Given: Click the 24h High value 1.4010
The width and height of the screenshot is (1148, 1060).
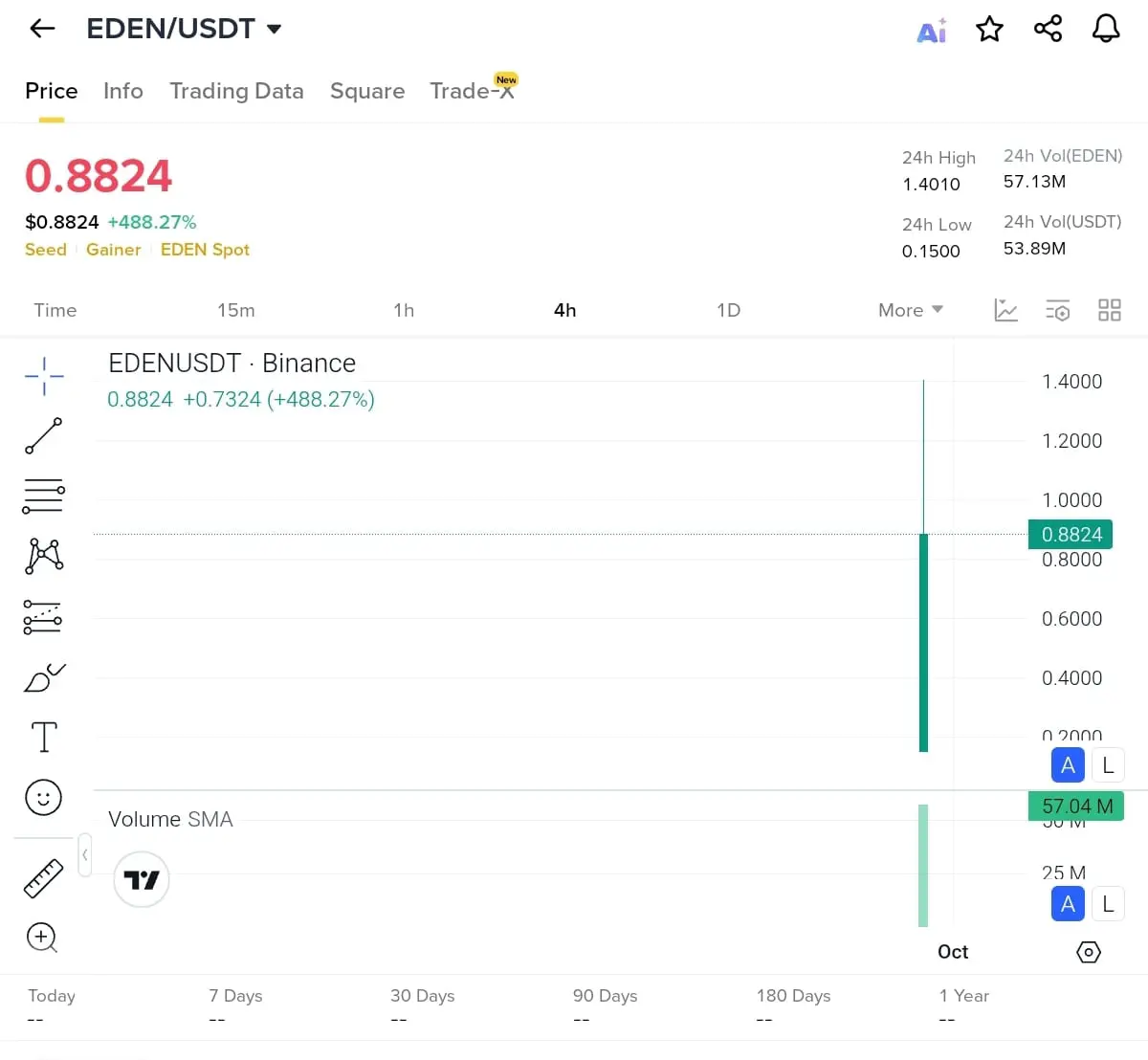Looking at the screenshot, I should click(931, 185).
